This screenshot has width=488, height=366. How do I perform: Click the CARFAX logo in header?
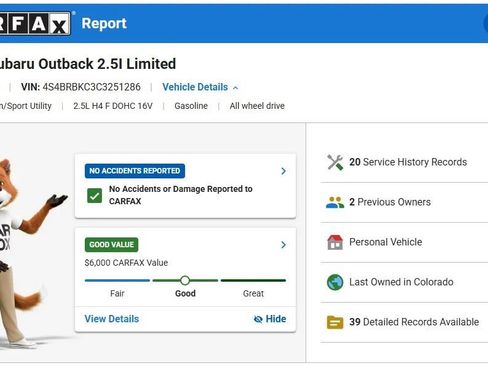35,23
